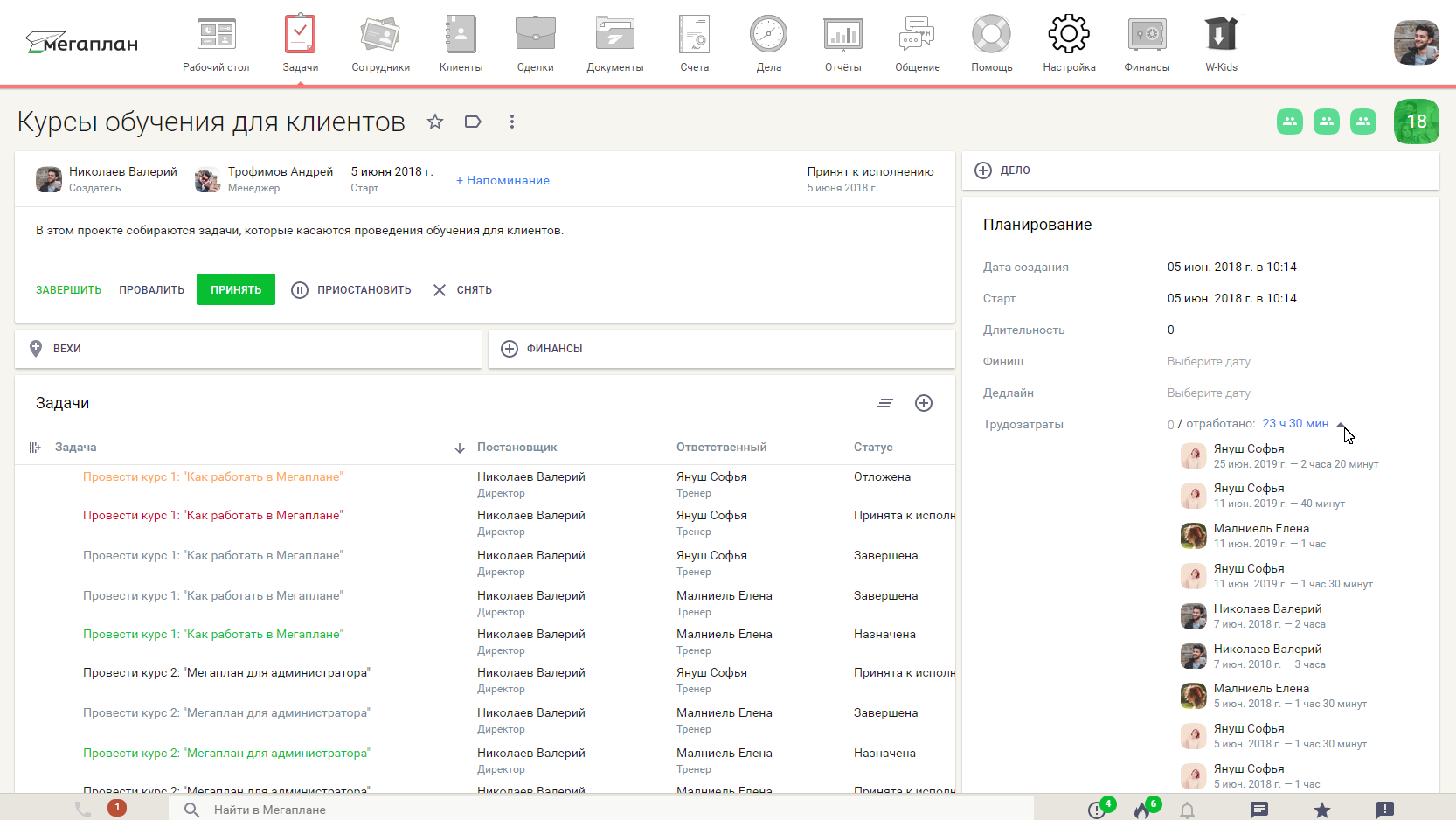Focus the 'Найти в Мегаплане' search field
Viewport: 1456px width, 820px height.
[601, 810]
